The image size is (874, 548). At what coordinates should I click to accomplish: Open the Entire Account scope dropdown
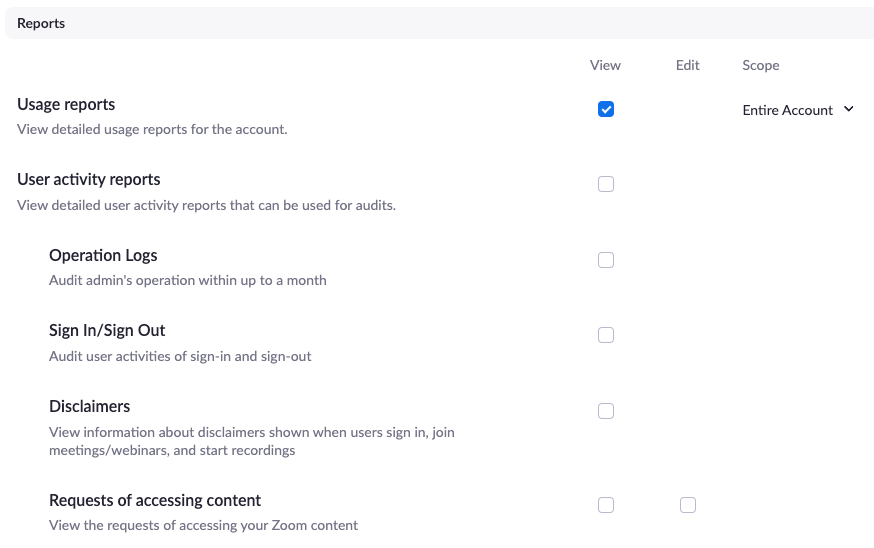pos(798,110)
